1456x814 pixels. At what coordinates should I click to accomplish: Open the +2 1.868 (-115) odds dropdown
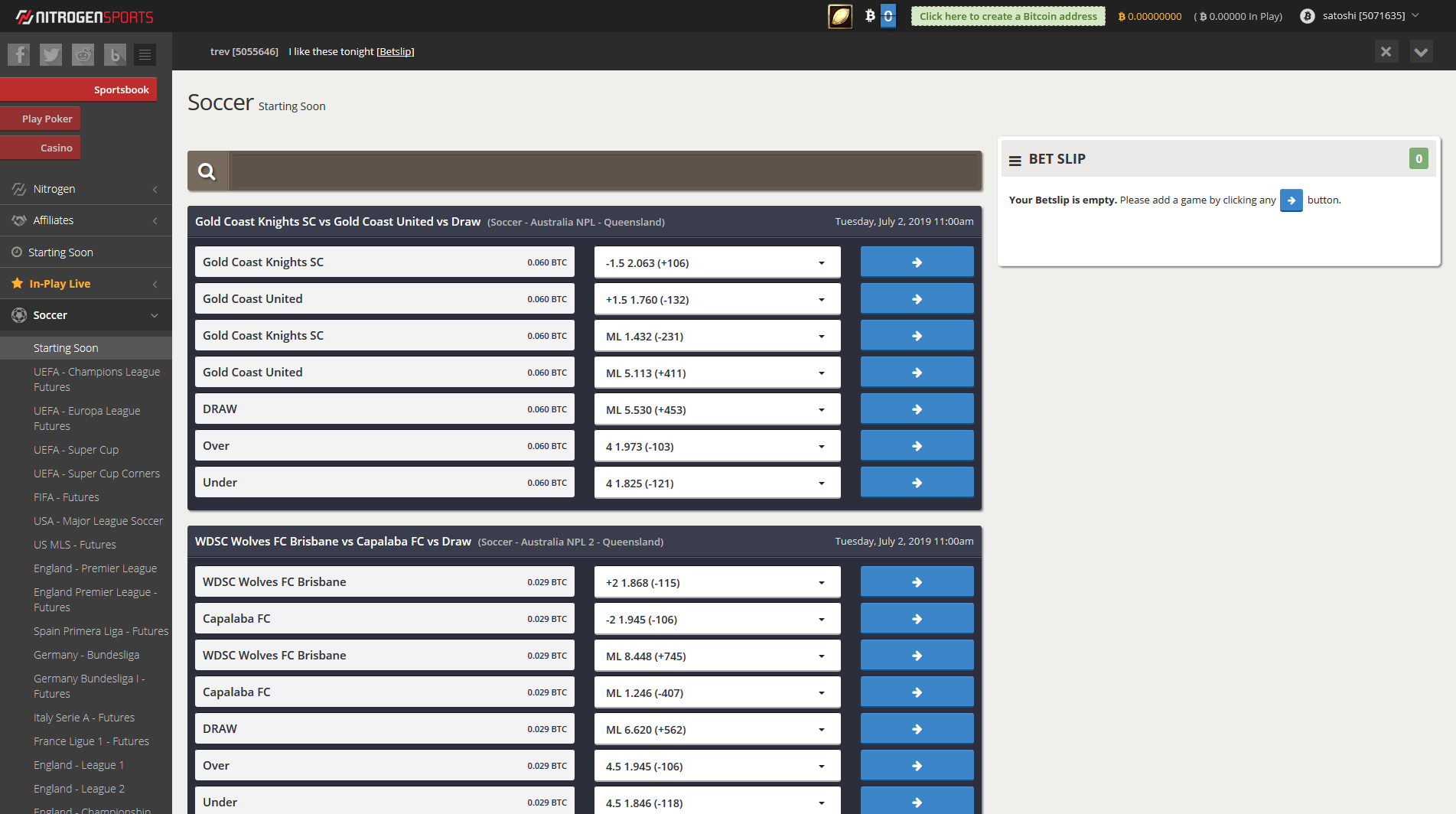point(717,582)
